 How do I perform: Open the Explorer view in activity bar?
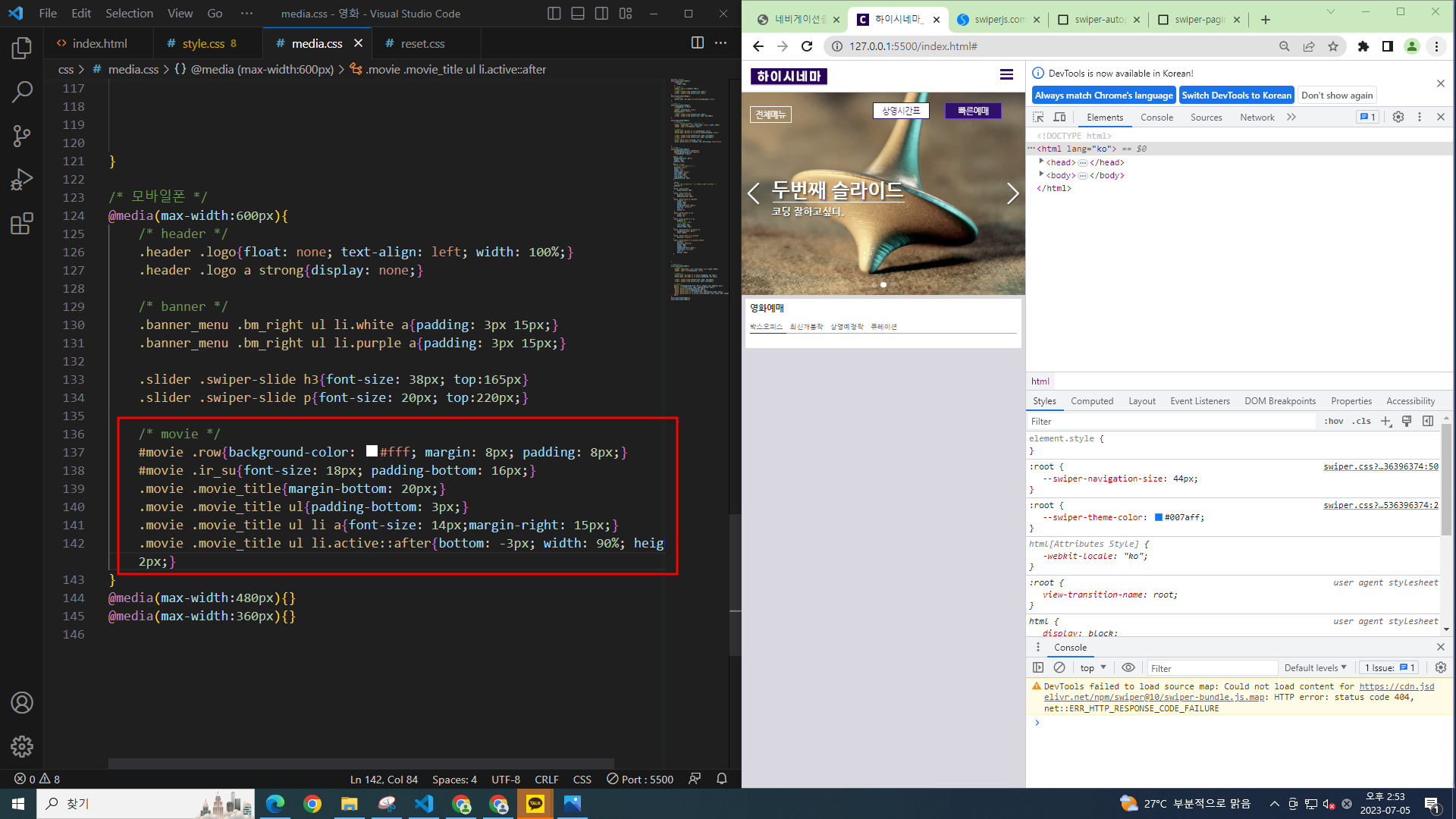tap(22, 49)
